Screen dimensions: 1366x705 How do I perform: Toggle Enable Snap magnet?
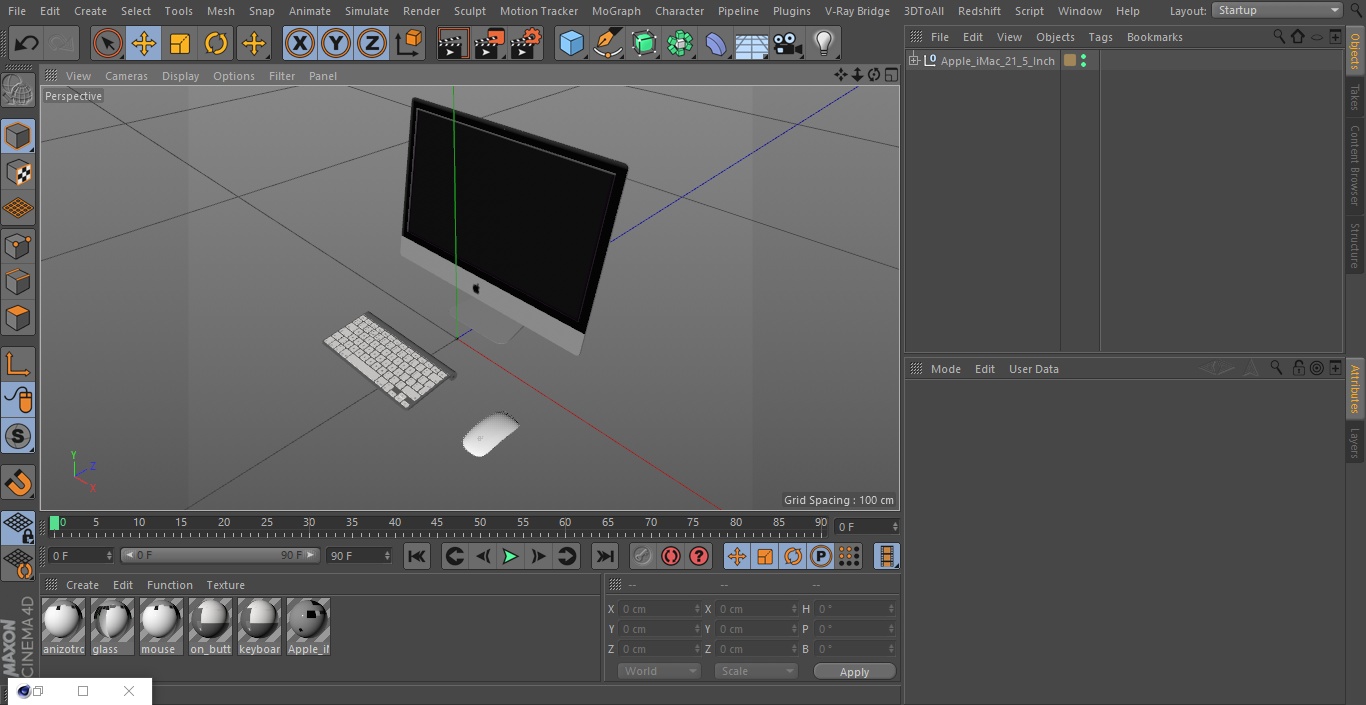[x=18, y=483]
